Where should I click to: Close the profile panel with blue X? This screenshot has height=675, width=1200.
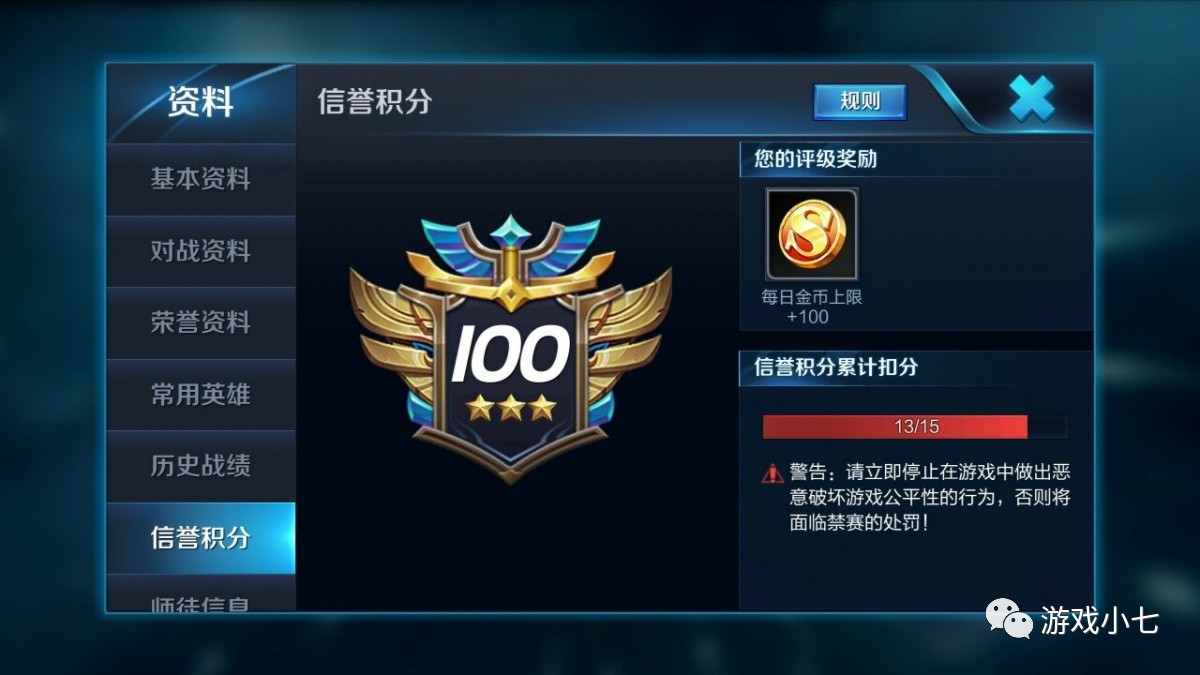coord(1032,99)
